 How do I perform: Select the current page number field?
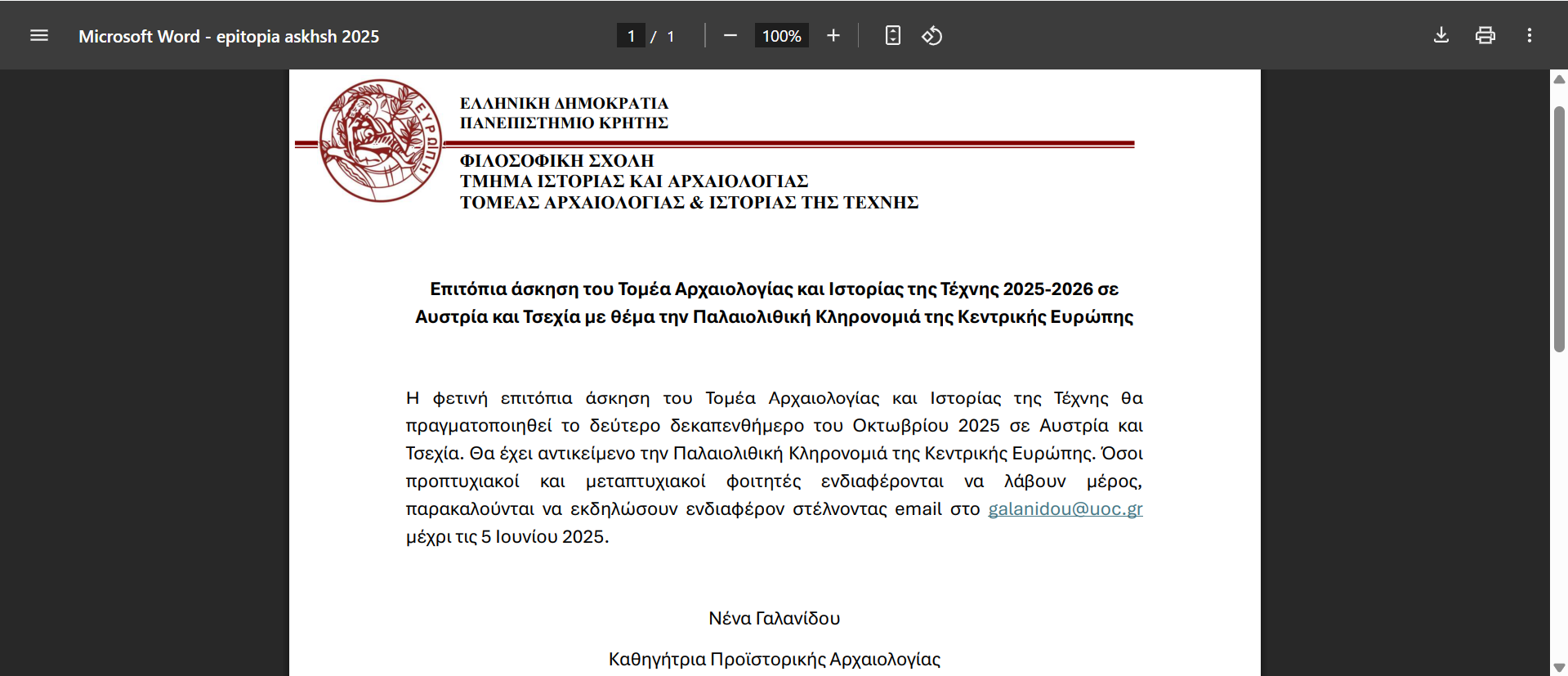click(631, 36)
